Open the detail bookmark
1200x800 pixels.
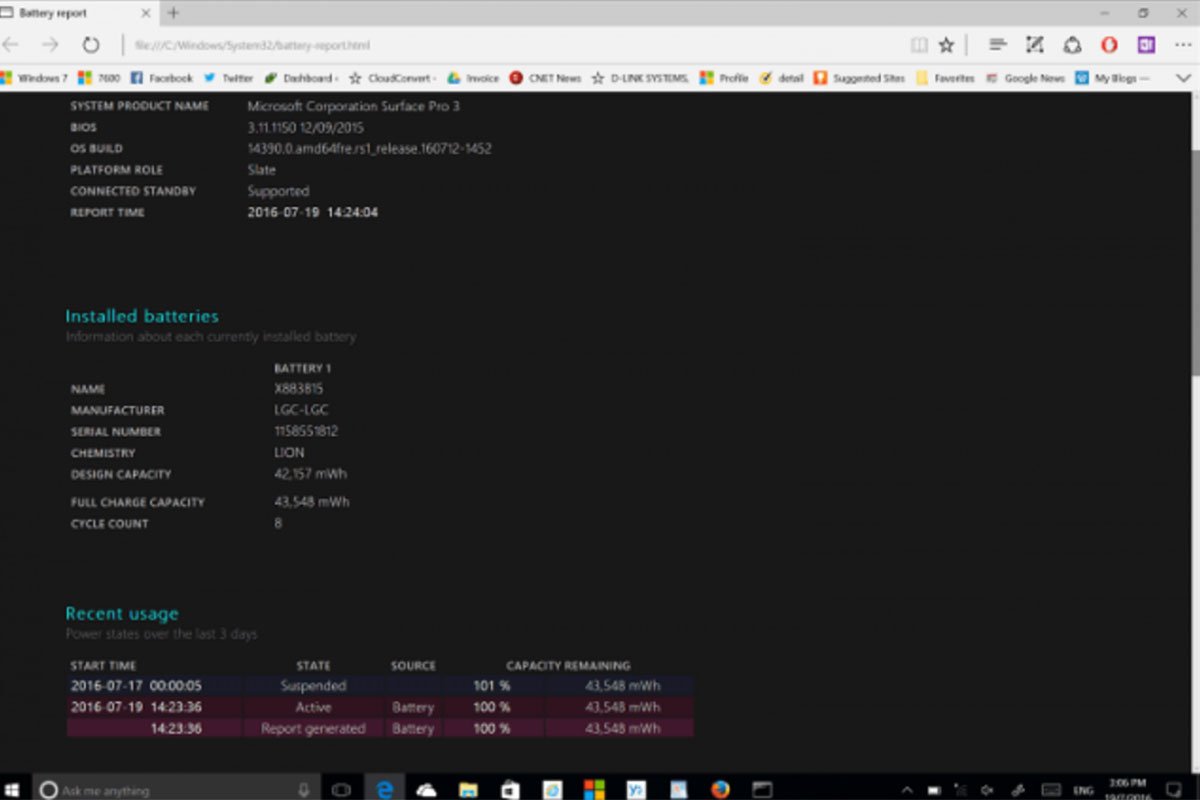[x=782, y=78]
